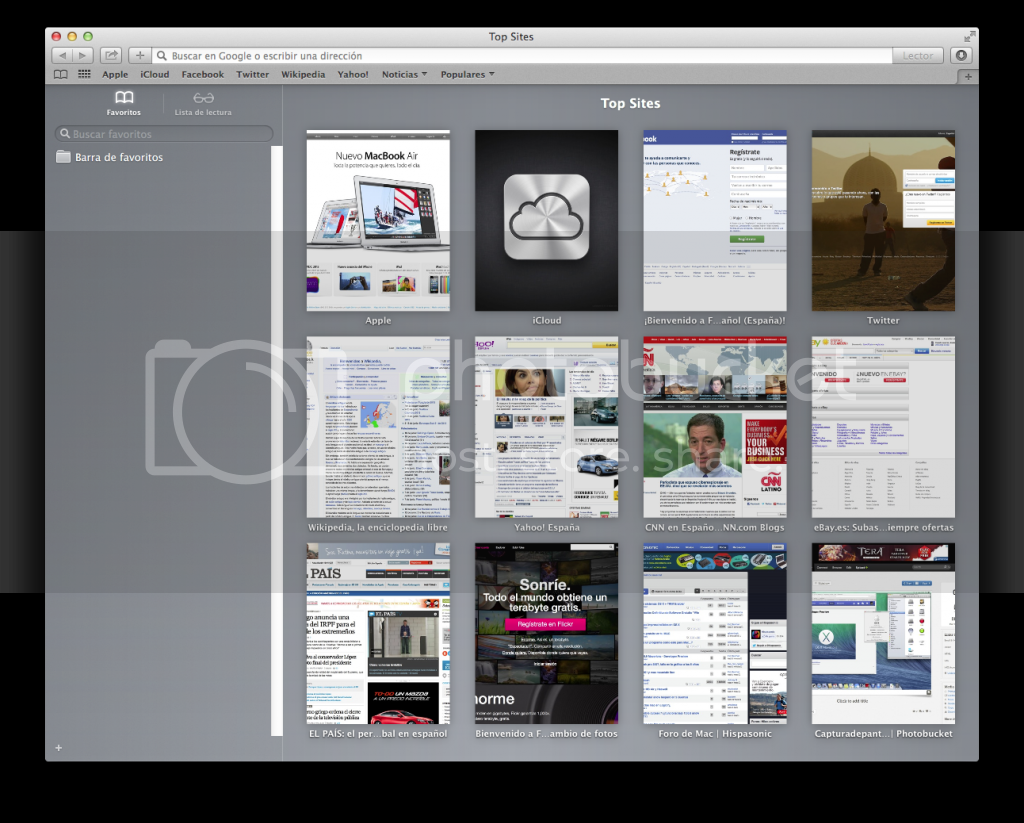Go back with the back arrow button
The image size is (1024, 823).
pos(62,56)
